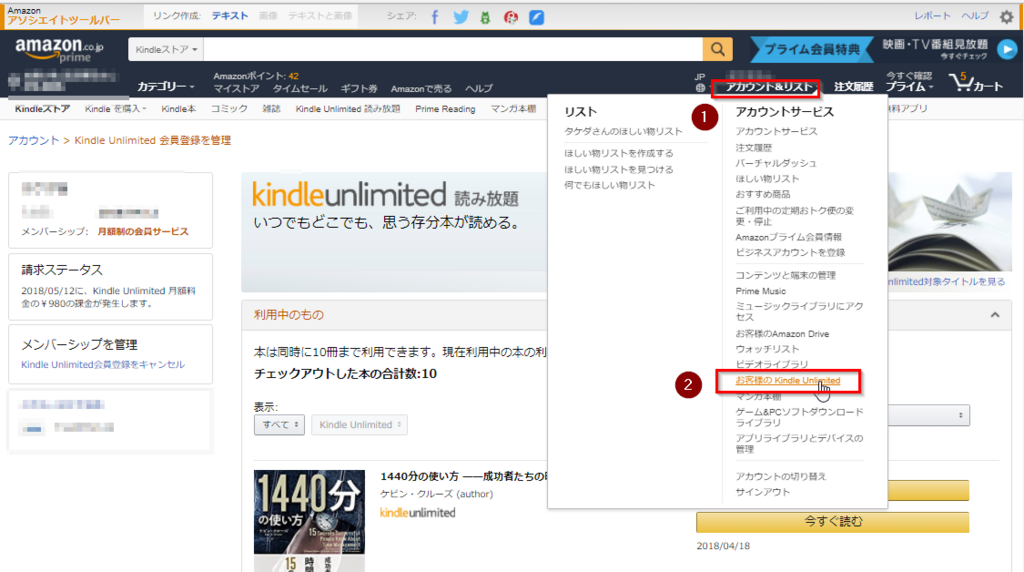Select サインアウト menu entry
This screenshot has height=572, width=1024.
[x=763, y=492]
